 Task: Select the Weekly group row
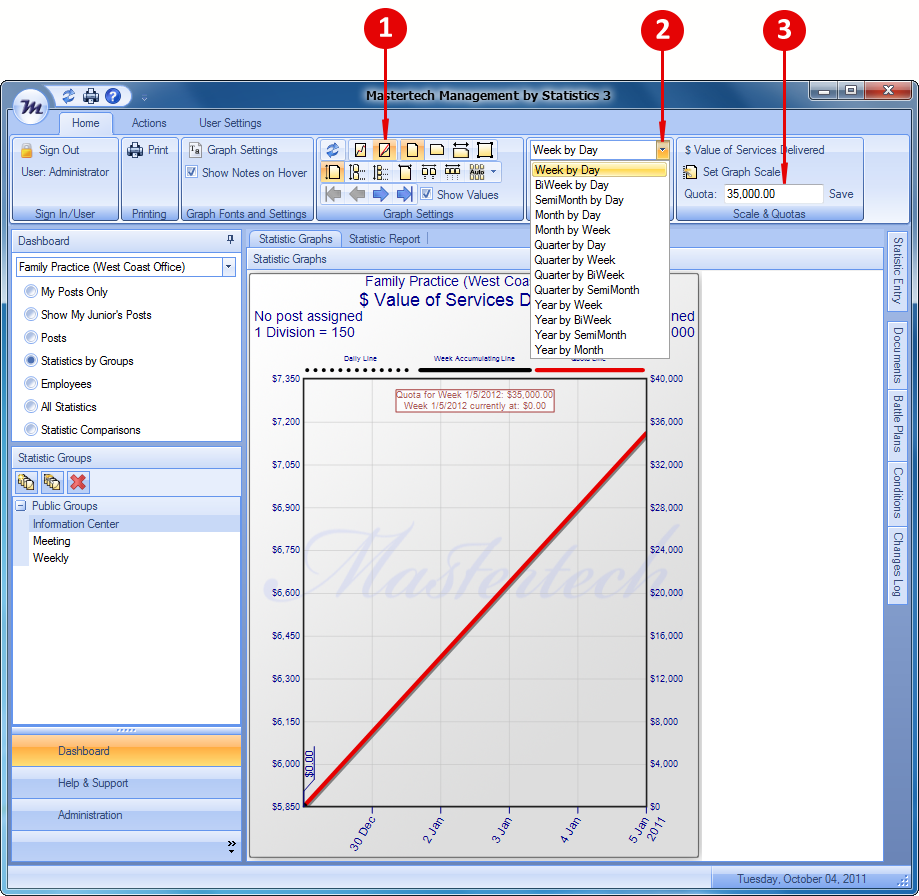click(134, 558)
